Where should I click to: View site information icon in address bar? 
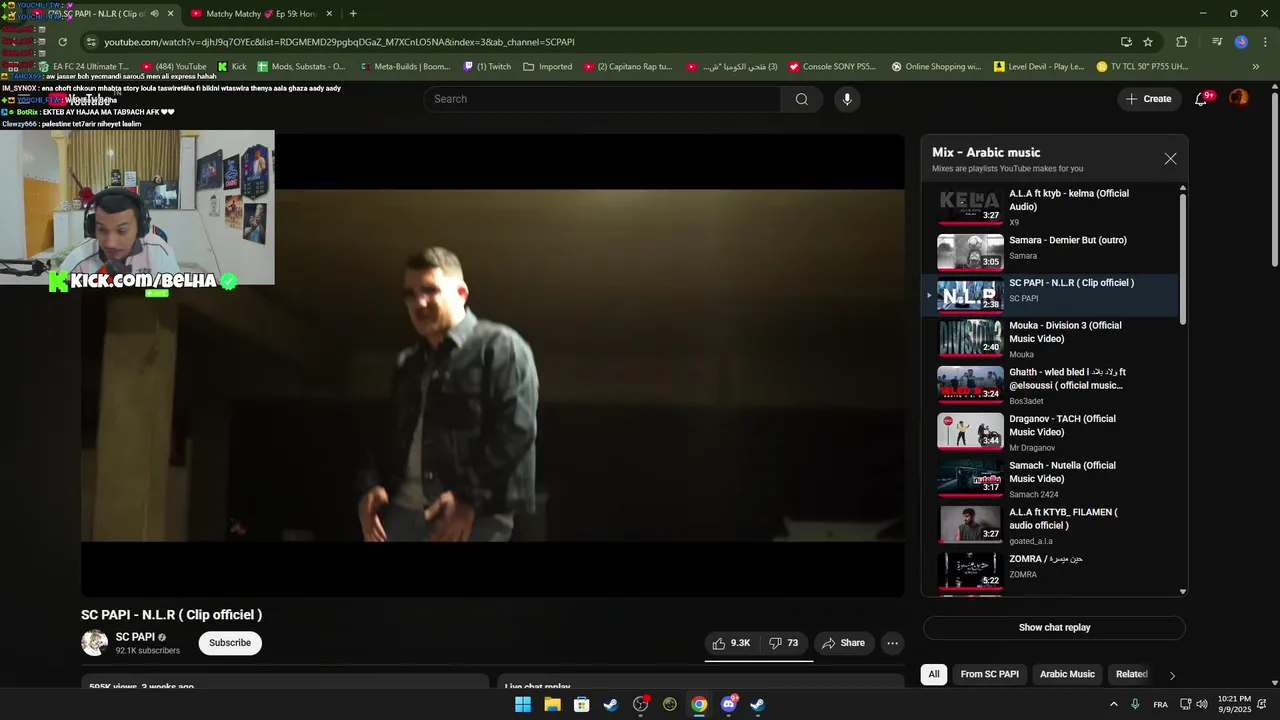click(91, 42)
